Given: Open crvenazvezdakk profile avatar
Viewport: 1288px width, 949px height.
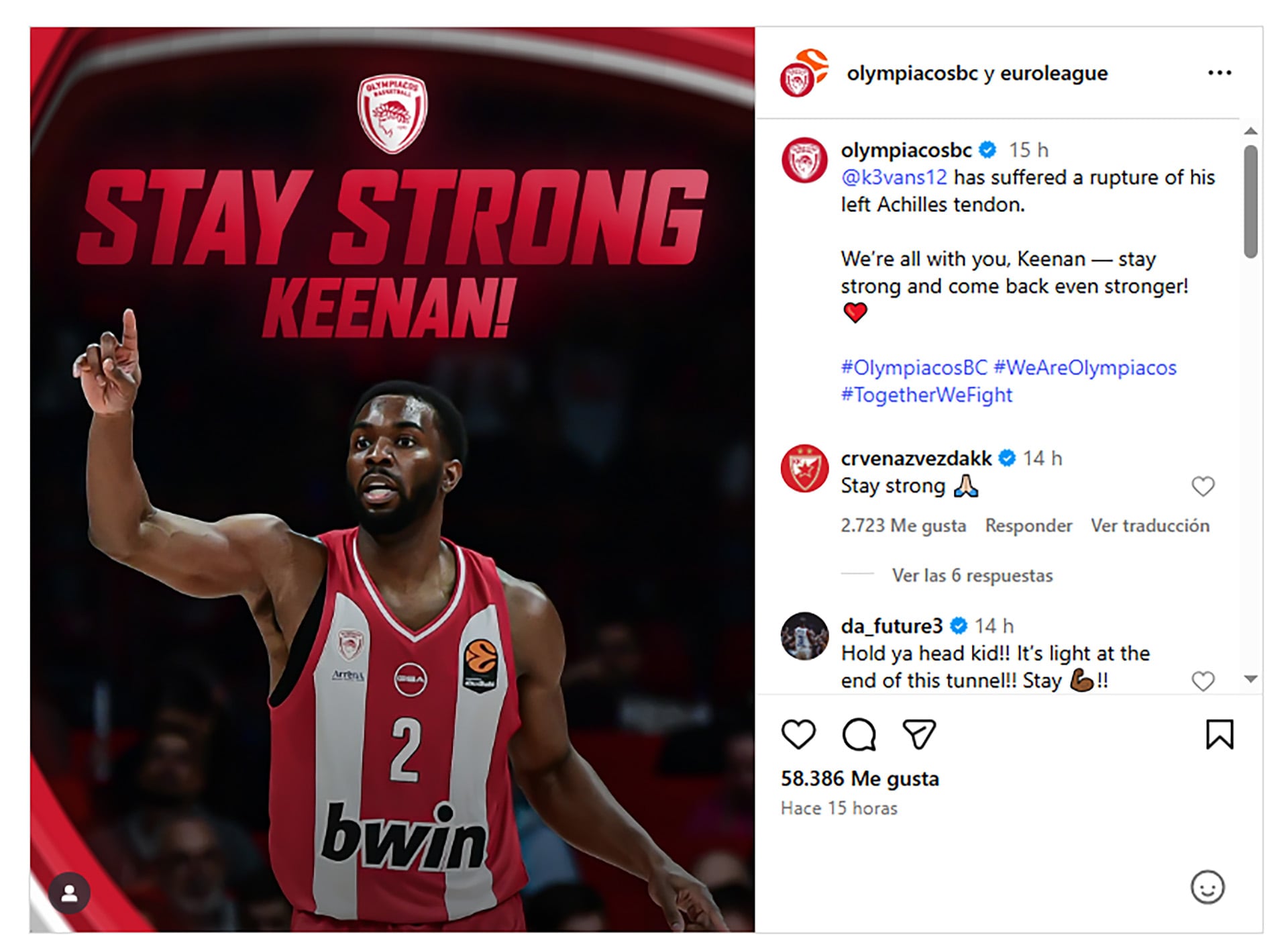Looking at the screenshot, I should pyautogui.click(x=804, y=468).
